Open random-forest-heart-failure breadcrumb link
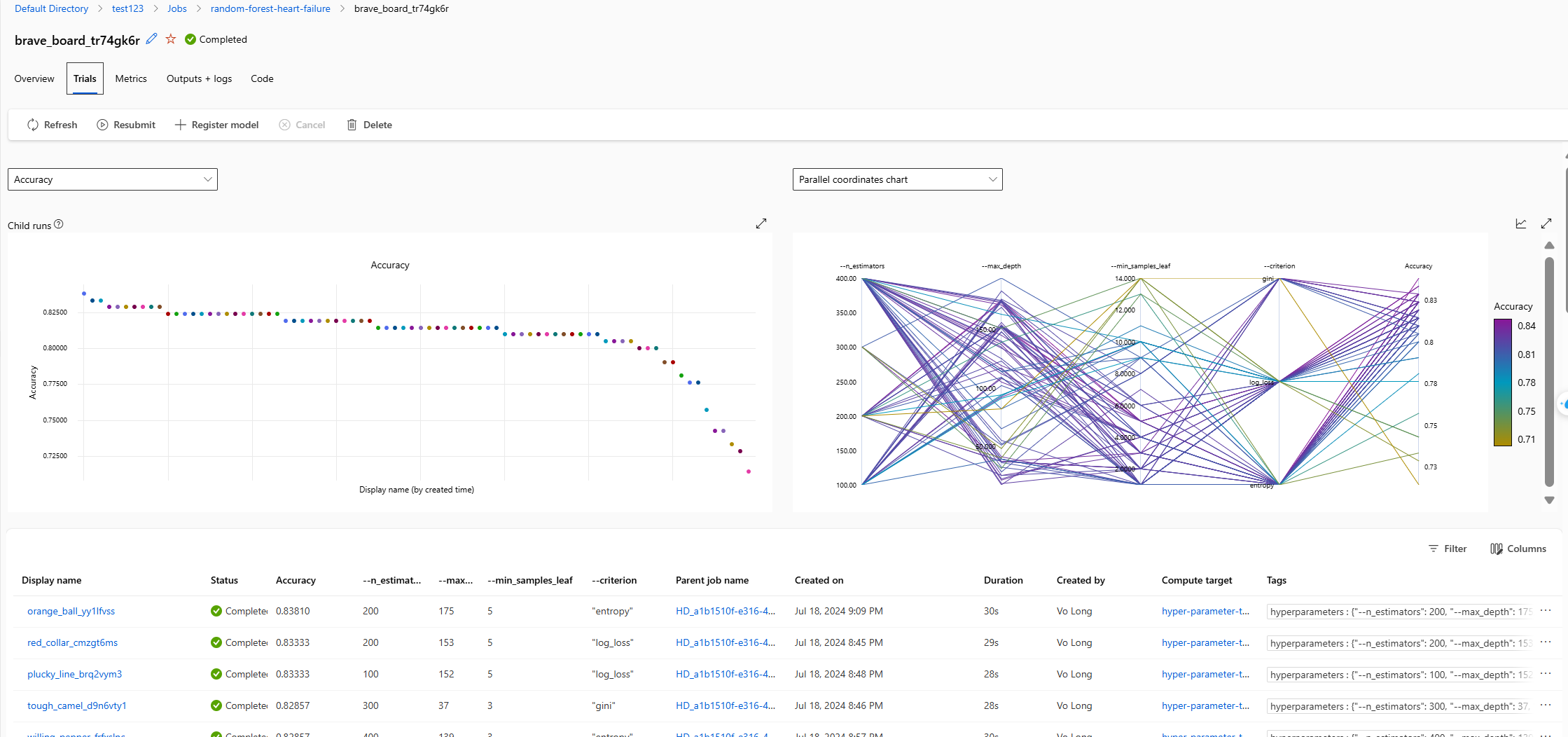 270,8
